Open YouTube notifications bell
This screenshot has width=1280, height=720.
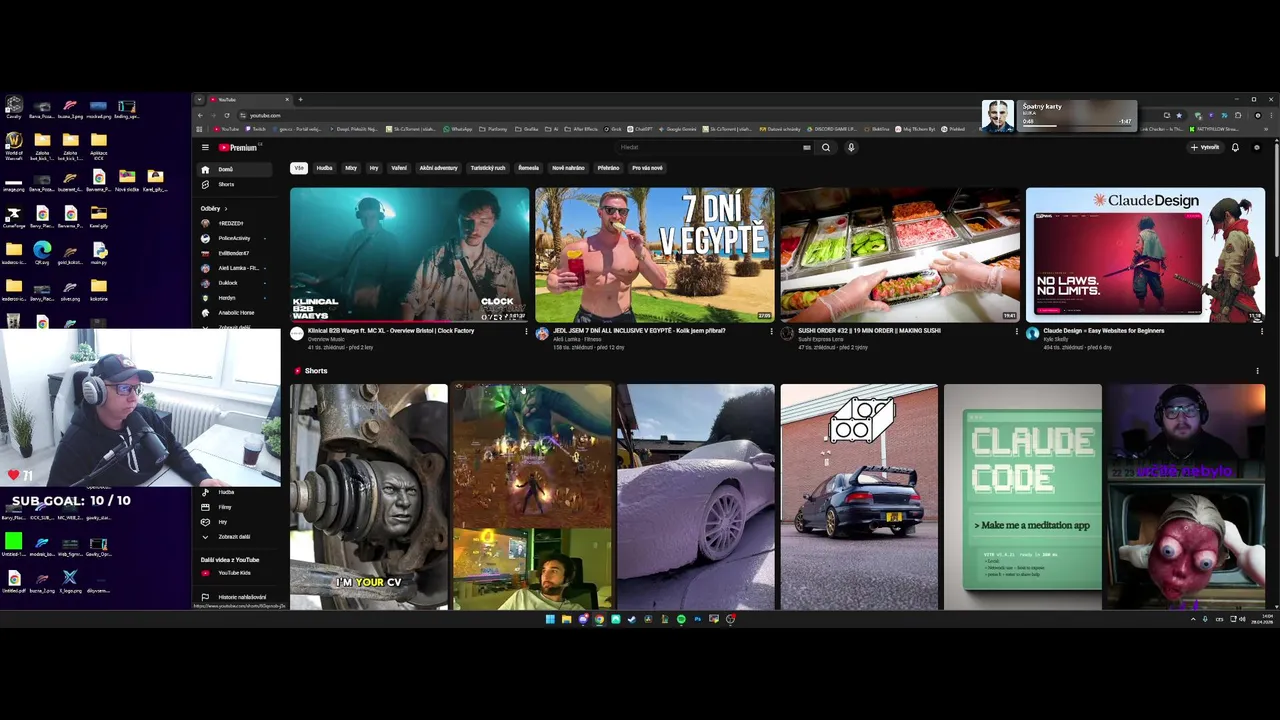click(x=1235, y=147)
